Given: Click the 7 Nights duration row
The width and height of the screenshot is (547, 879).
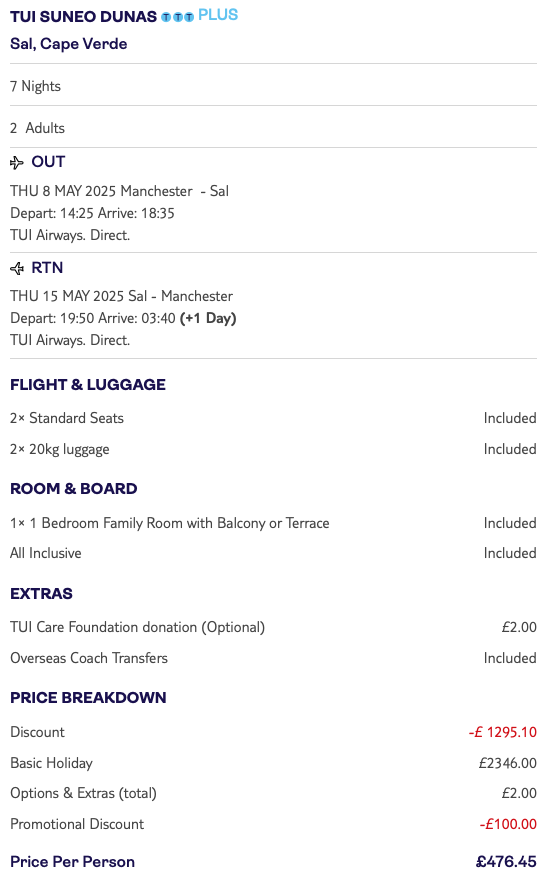Looking at the screenshot, I should pos(274,86).
